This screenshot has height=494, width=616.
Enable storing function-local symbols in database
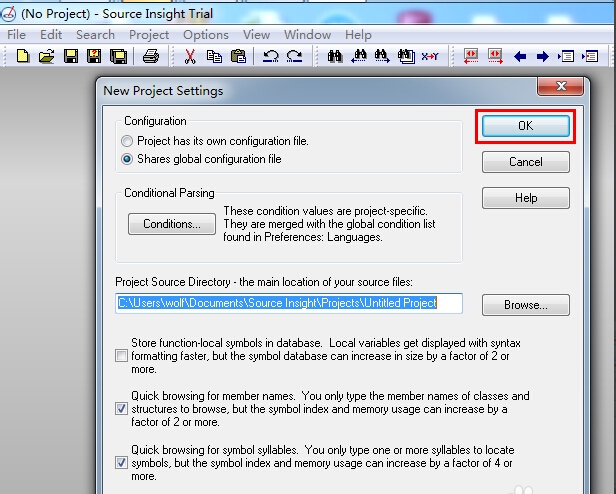[122, 356]
